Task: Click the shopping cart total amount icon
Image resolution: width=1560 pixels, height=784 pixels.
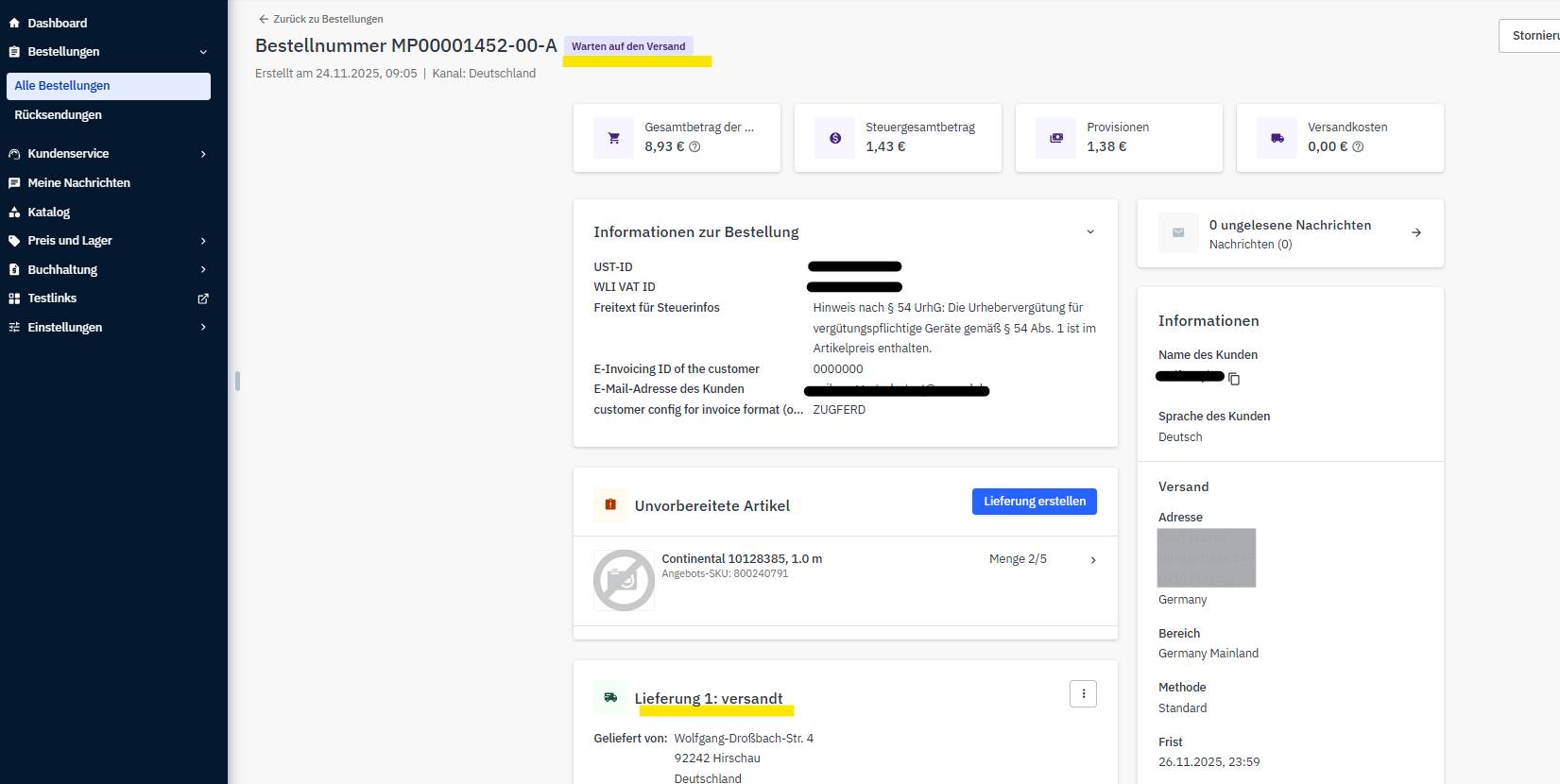Action: click(613, 138)
